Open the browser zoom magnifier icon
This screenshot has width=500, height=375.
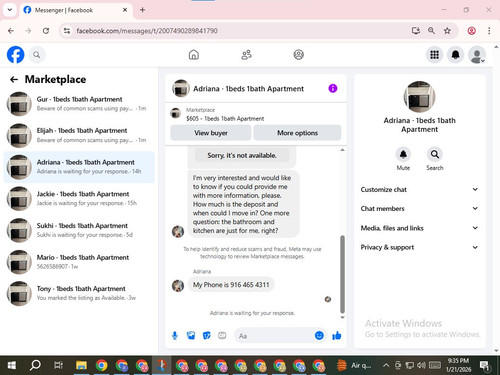(x=431, y=31)
